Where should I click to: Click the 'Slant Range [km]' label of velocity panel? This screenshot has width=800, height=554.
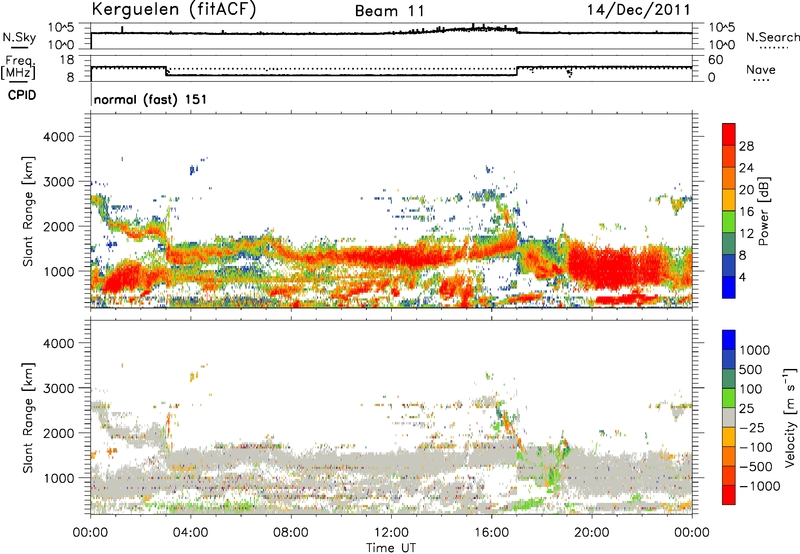[28, 418]
